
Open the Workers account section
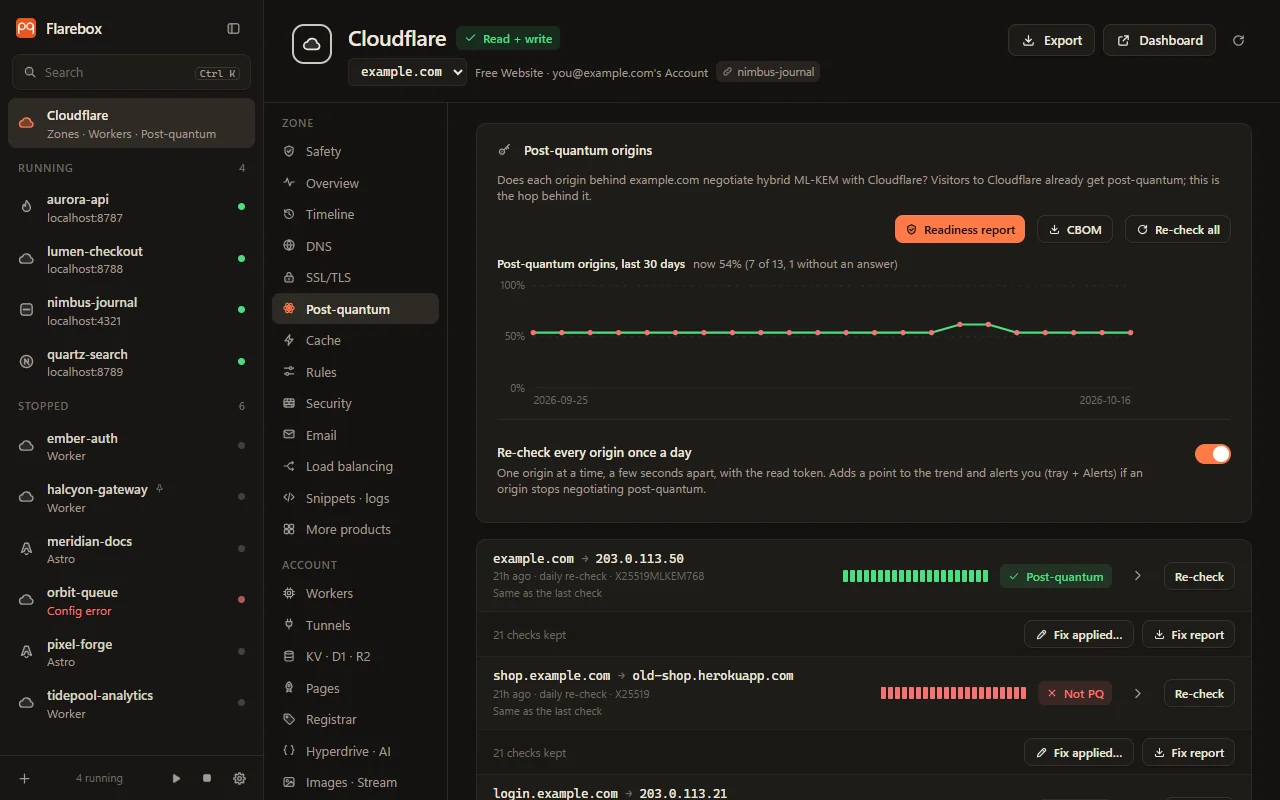[355, 593]
